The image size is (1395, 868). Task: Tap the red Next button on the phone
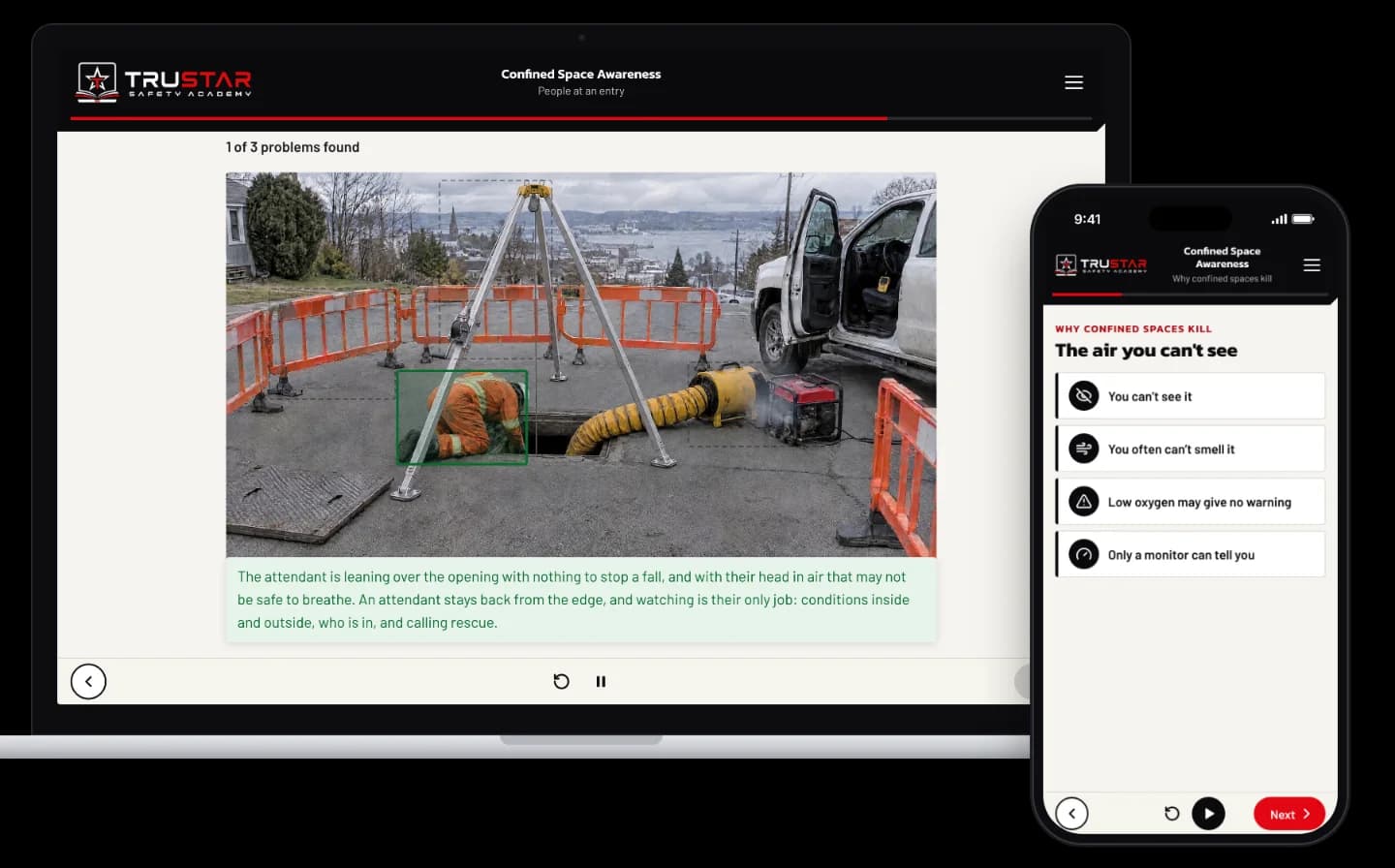1289,814
